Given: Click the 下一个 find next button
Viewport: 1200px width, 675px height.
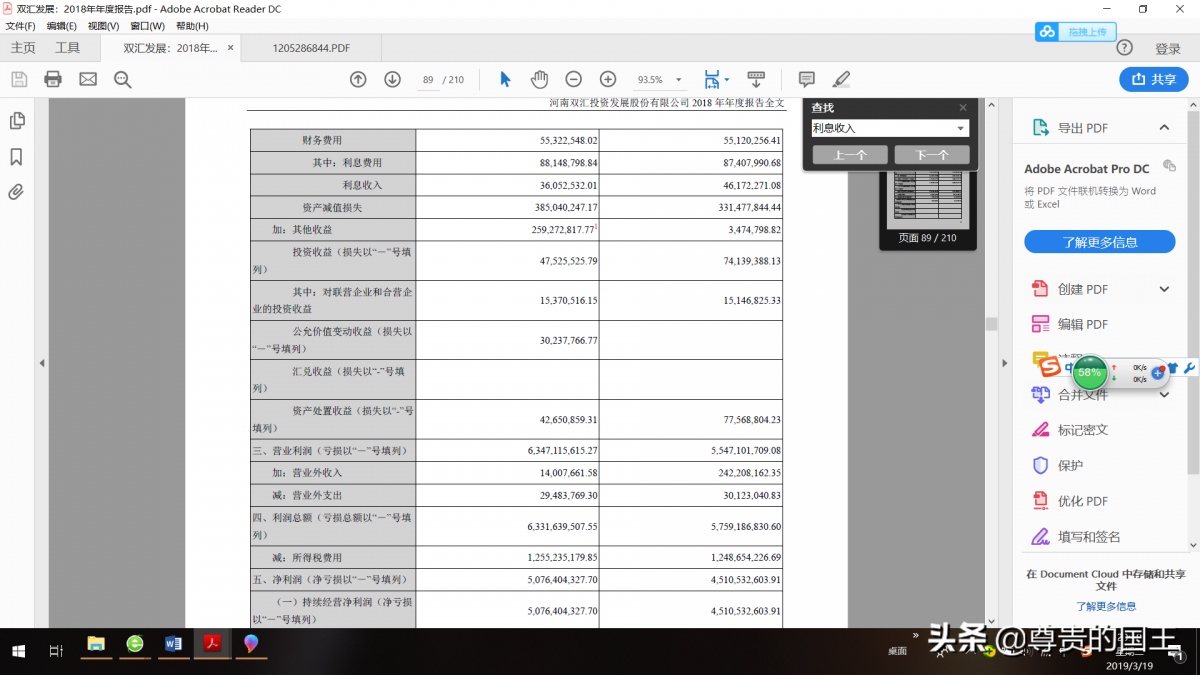Looking at the screenshot, I should click(931, 155).
